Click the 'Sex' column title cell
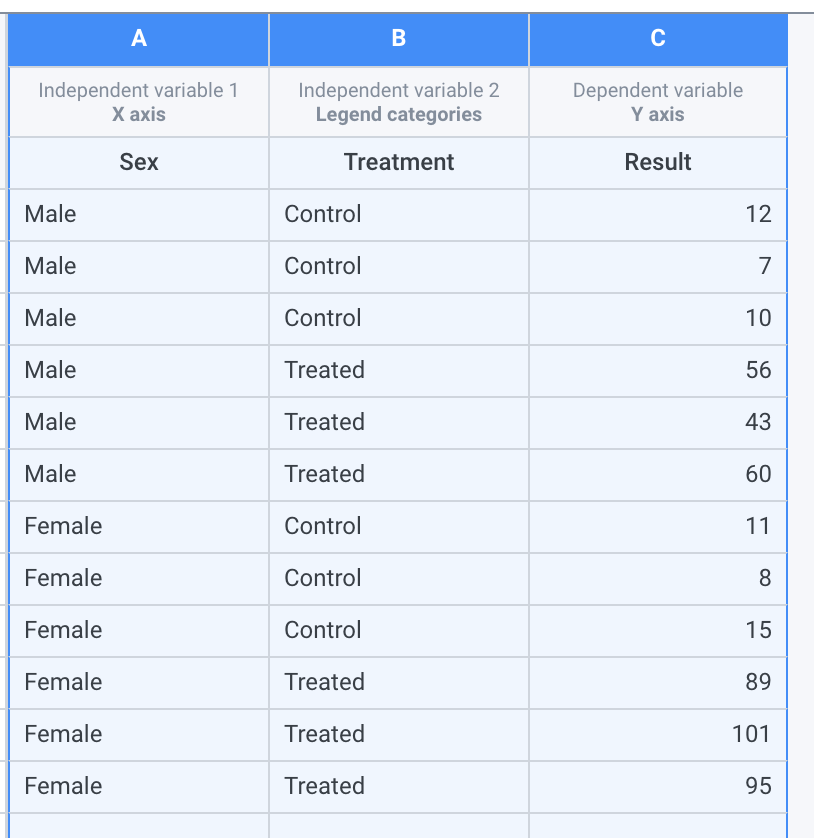 (137, 162)
